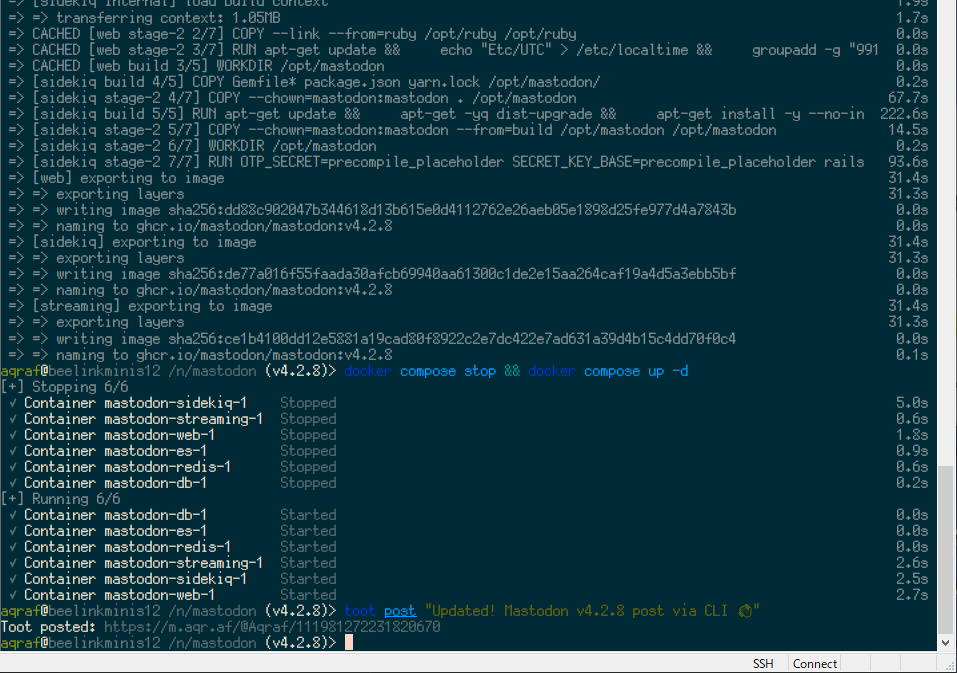Click the down arrow of the terminal scrollbar
The height and width of the screenshot is (673, 957).
point(945,642)
